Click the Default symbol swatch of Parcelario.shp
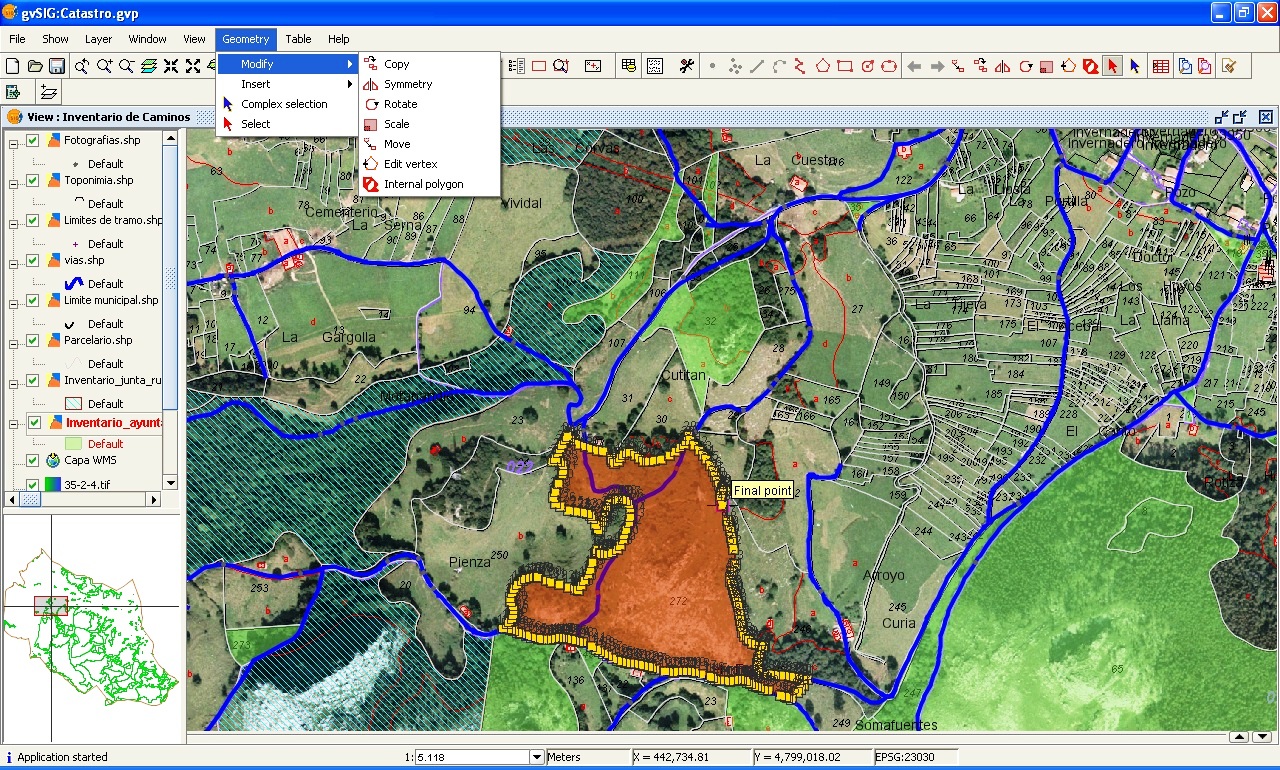 [72, 364]
